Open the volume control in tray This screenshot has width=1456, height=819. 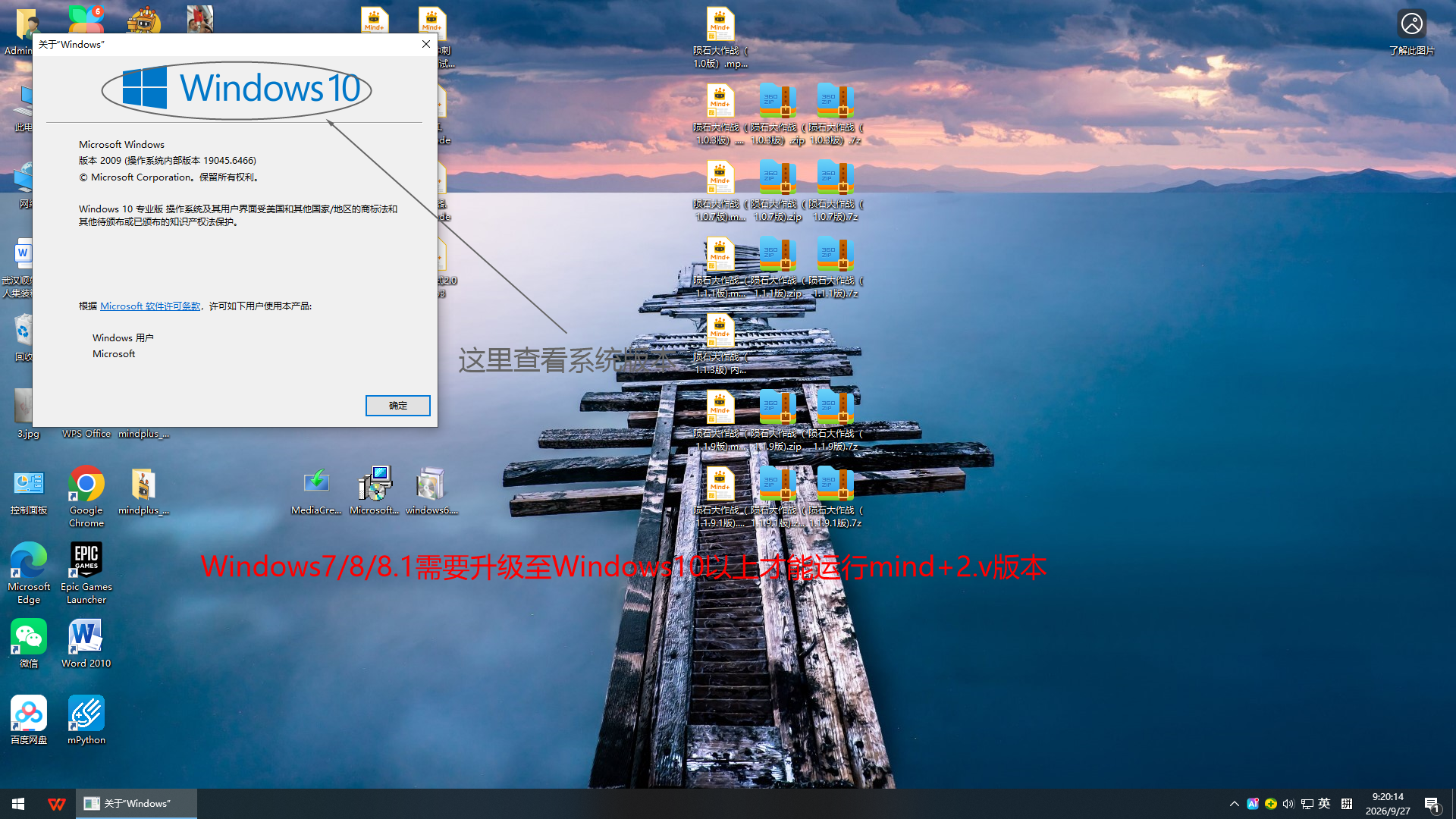1288,804
